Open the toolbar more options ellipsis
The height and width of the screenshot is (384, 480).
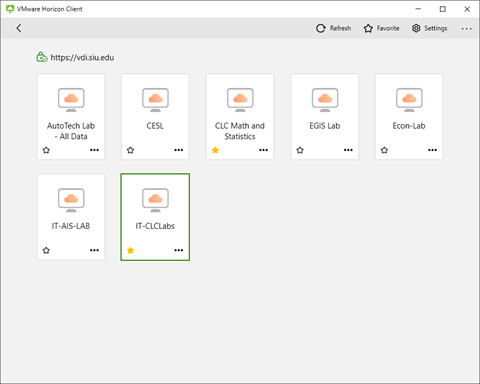pyautogui.click(x=466, y=29)
